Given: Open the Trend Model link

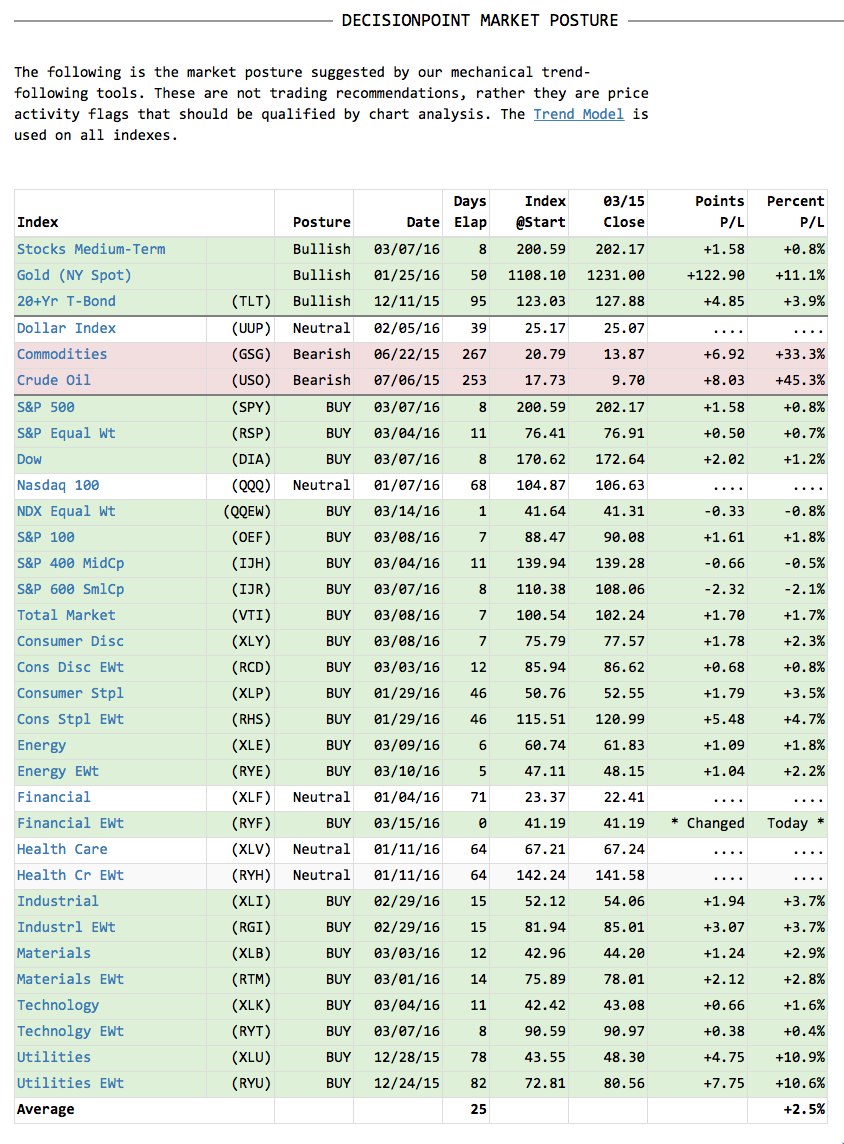Looking at the screenshot, I should [578, 115].
